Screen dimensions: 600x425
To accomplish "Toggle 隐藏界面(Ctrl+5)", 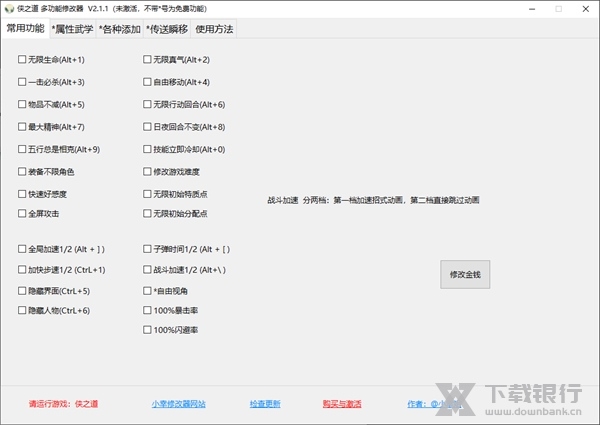I will pos(54,291).
